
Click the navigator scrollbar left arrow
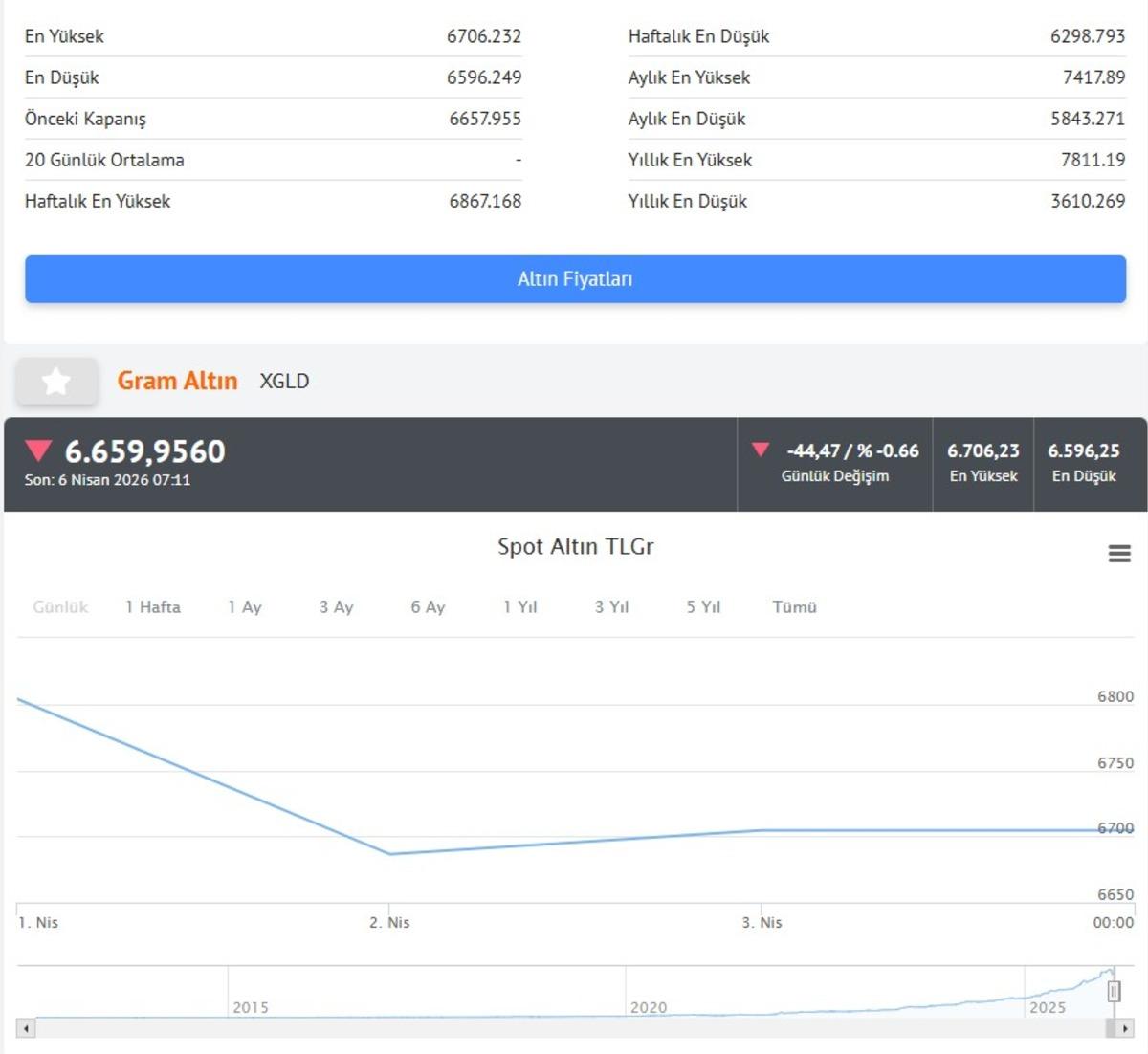coord(26,1028)
